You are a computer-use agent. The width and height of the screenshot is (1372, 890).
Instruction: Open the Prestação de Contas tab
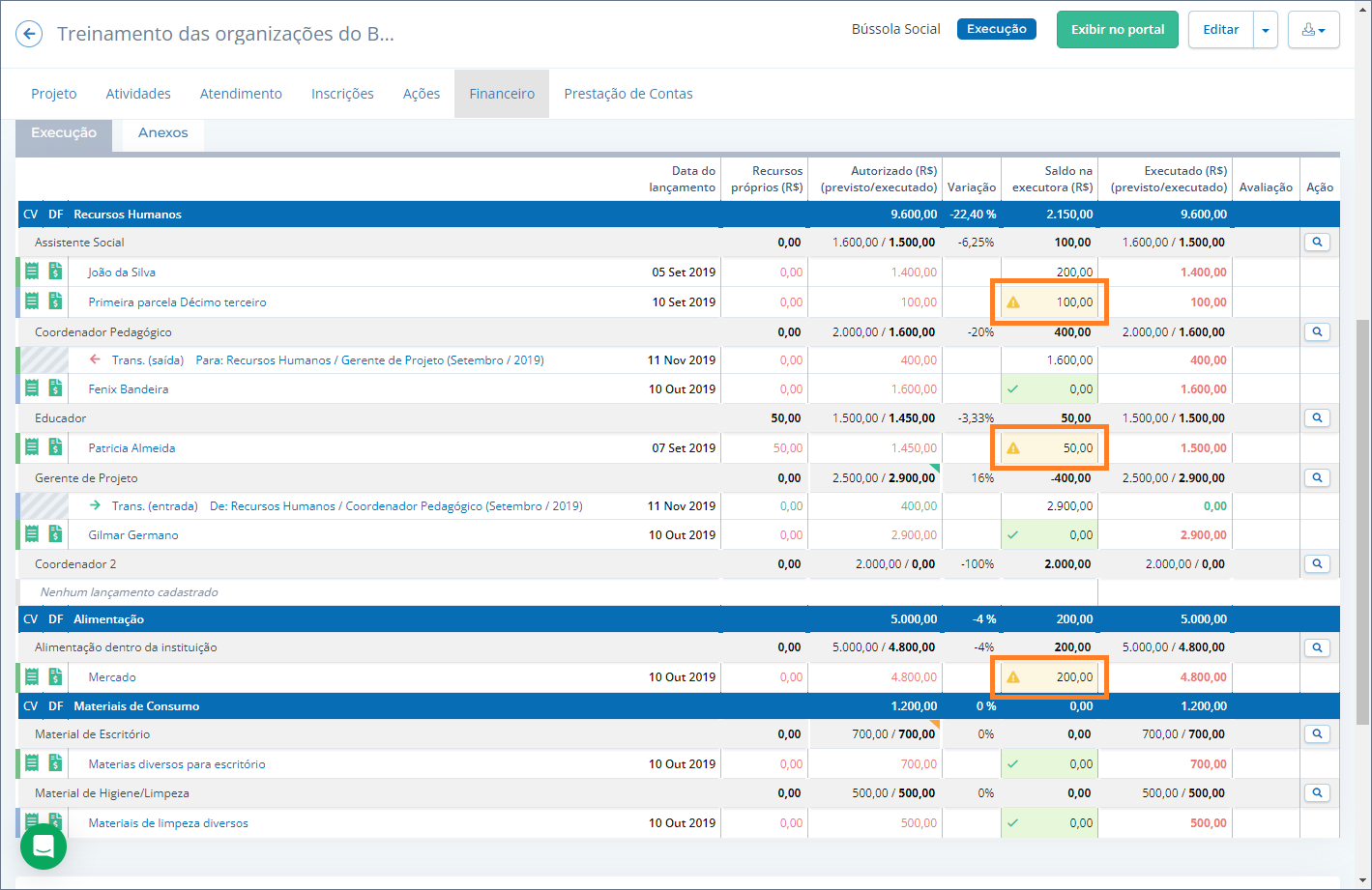click(x=628, y=94)
